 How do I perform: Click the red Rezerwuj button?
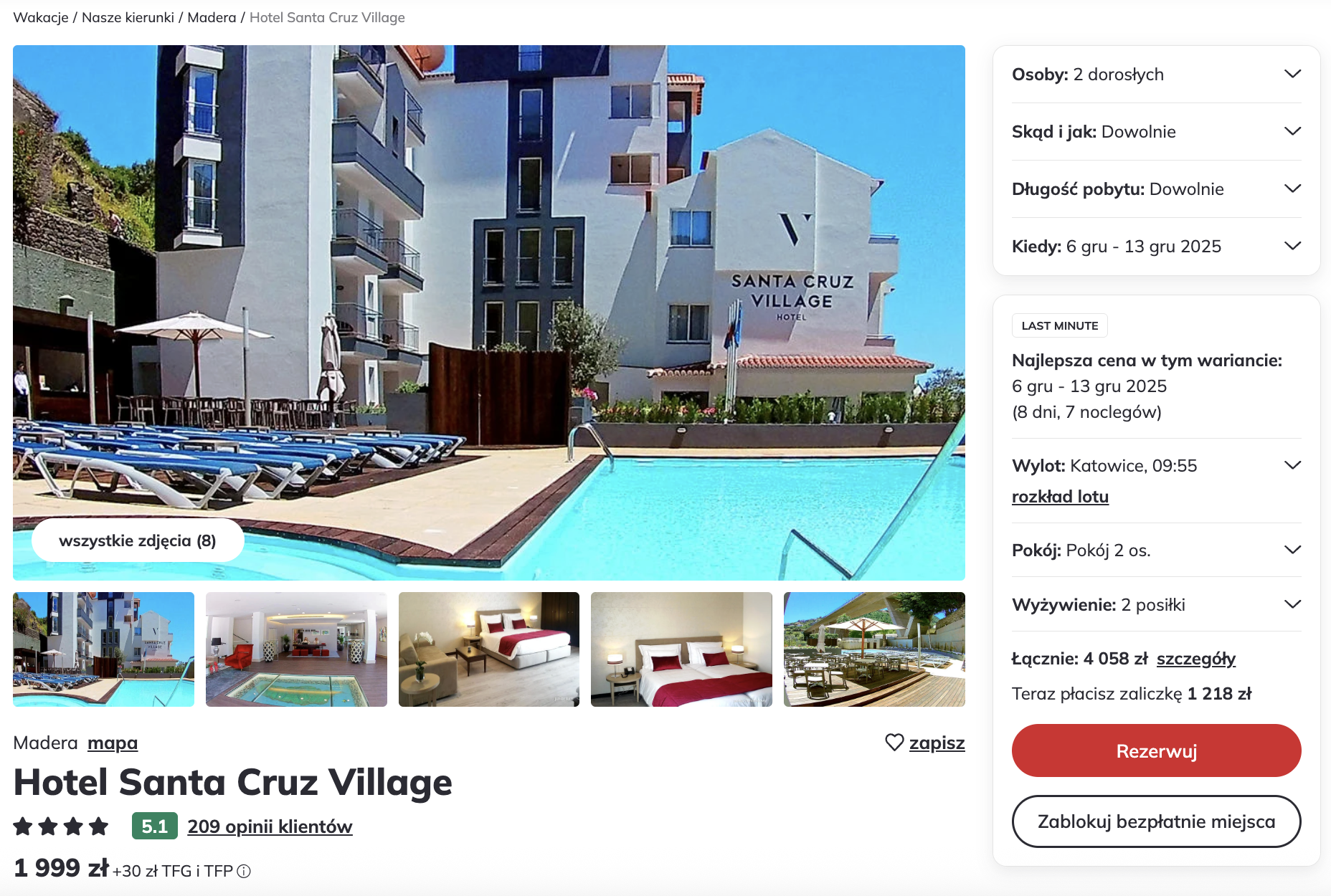[1156, 750]
